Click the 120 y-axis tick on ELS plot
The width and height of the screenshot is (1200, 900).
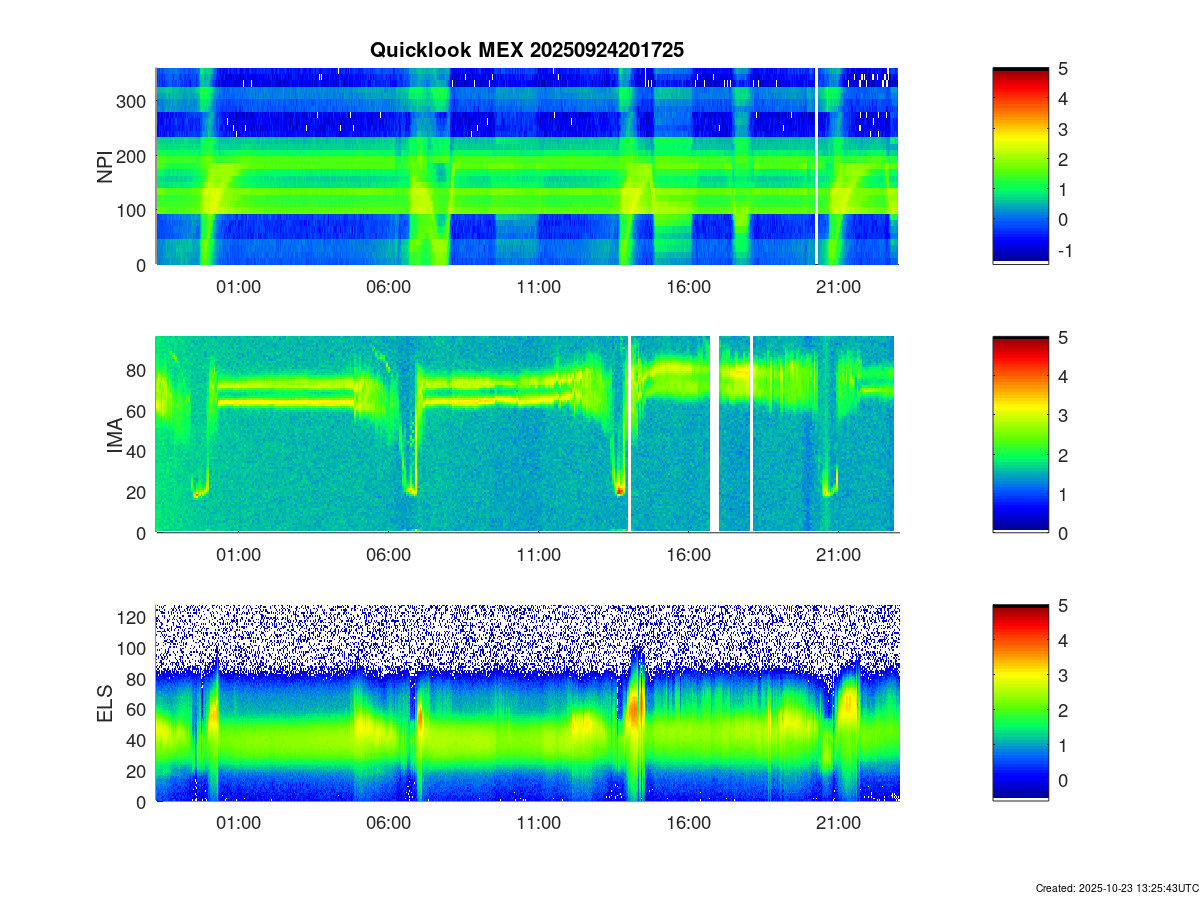pyautogui.click(x=133, y=617)
